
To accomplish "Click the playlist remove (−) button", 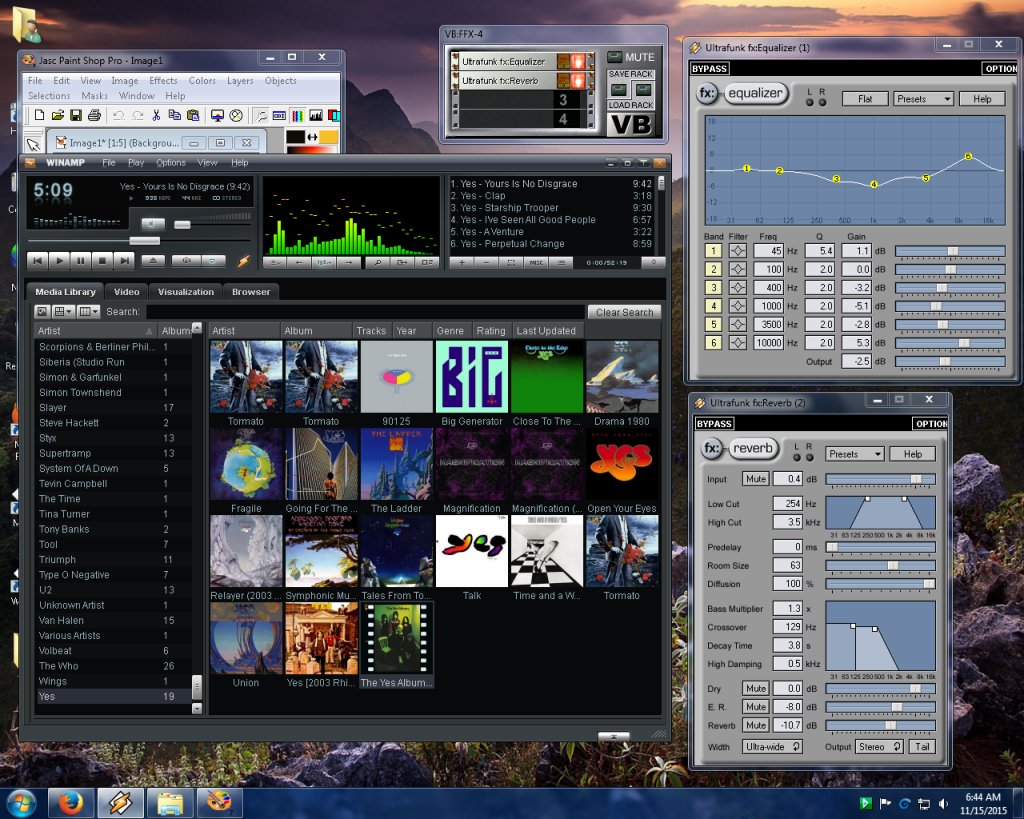I will click(487, 263).
